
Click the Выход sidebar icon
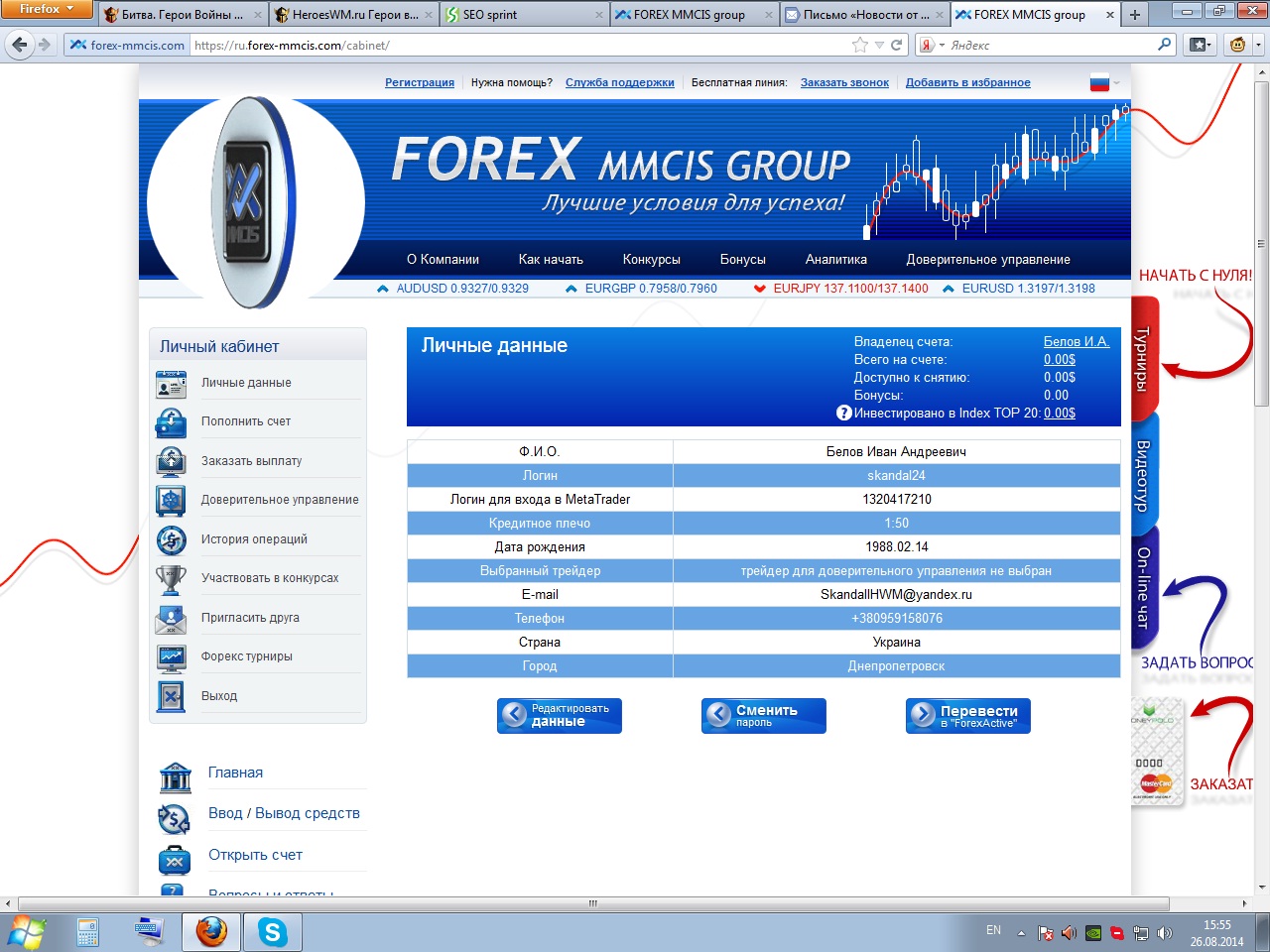(171, 697)
